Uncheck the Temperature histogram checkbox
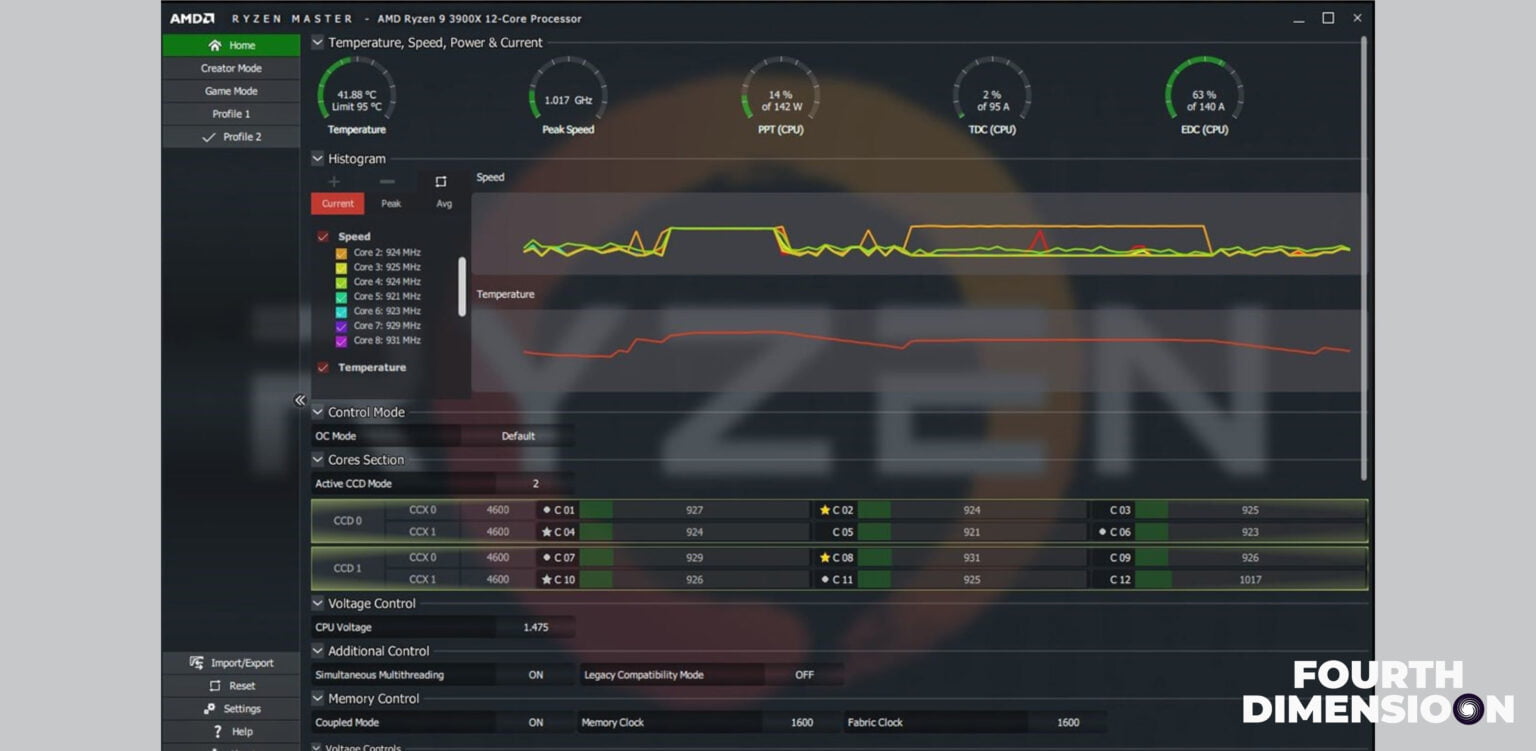The height and width of the screenshot is (751, 1536). [x=323, y=368]
